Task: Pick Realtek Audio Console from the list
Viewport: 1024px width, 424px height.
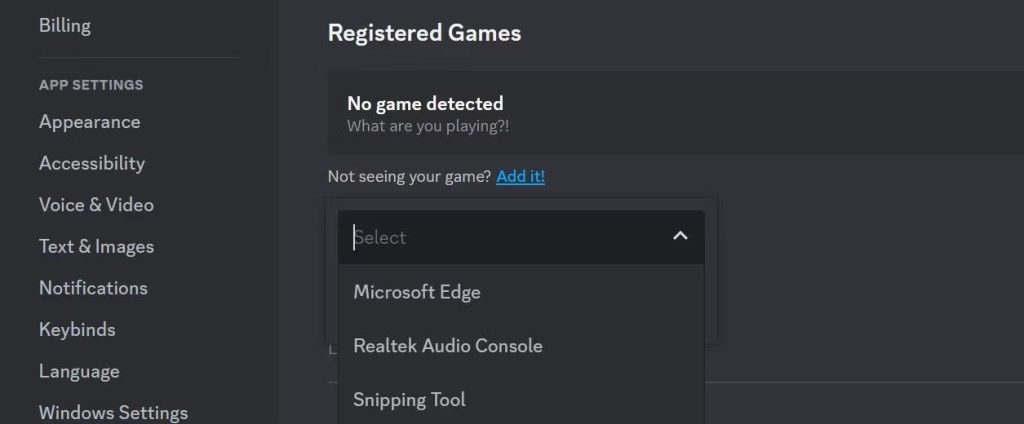Action: 447,346
